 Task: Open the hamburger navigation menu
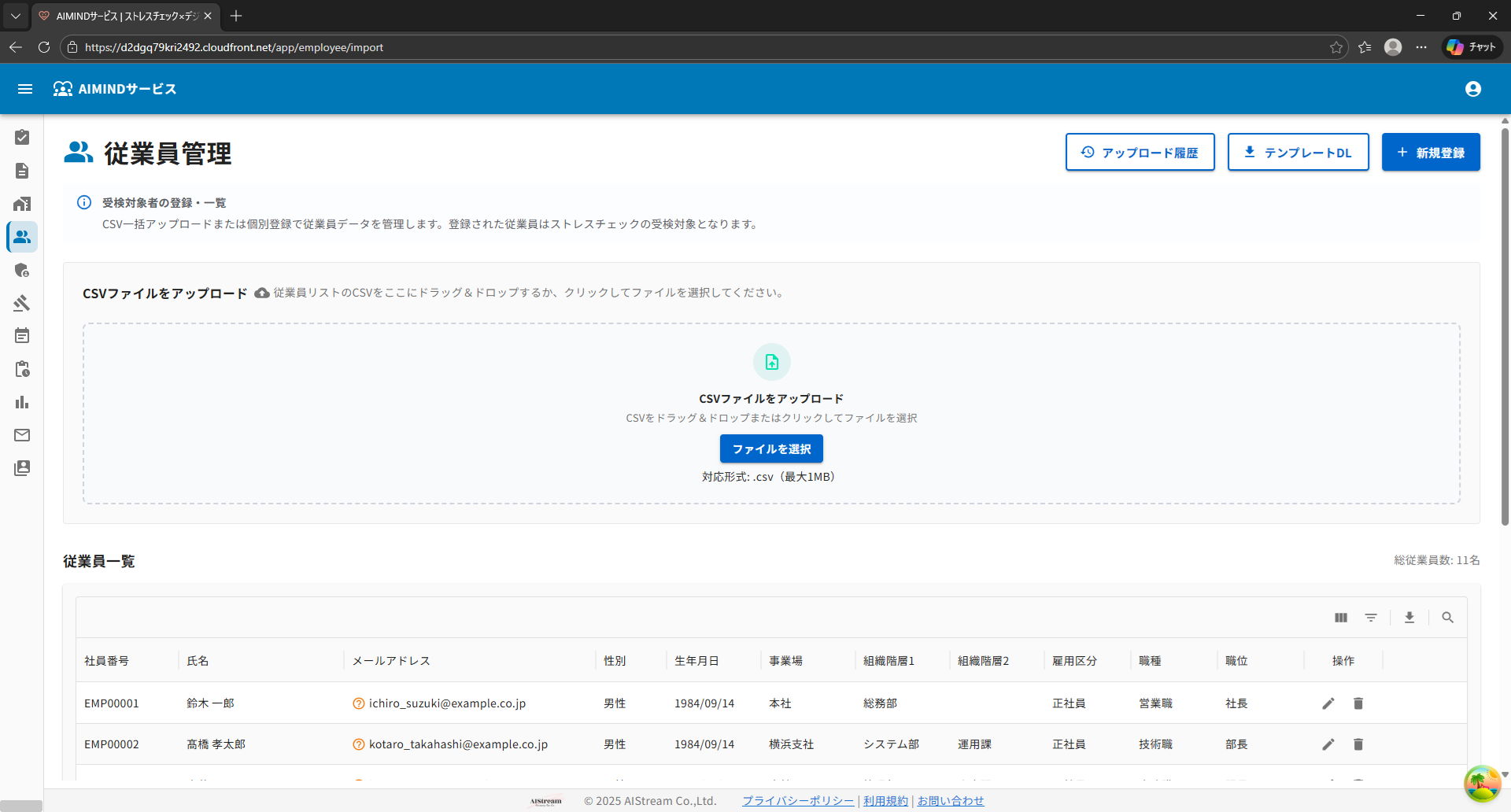pyautogui.click(x=25, y=89)
